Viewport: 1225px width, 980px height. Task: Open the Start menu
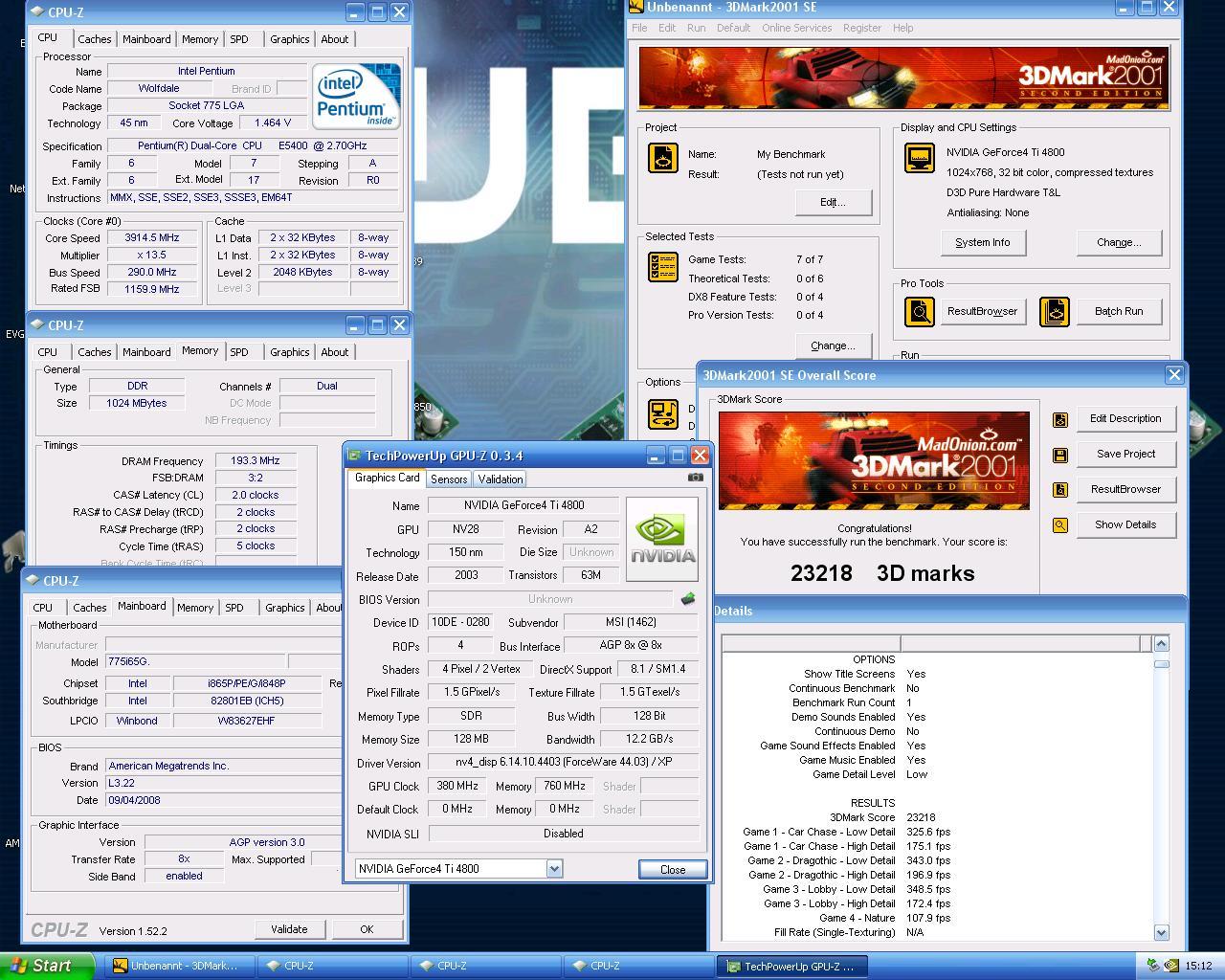[x=48, y=966]
